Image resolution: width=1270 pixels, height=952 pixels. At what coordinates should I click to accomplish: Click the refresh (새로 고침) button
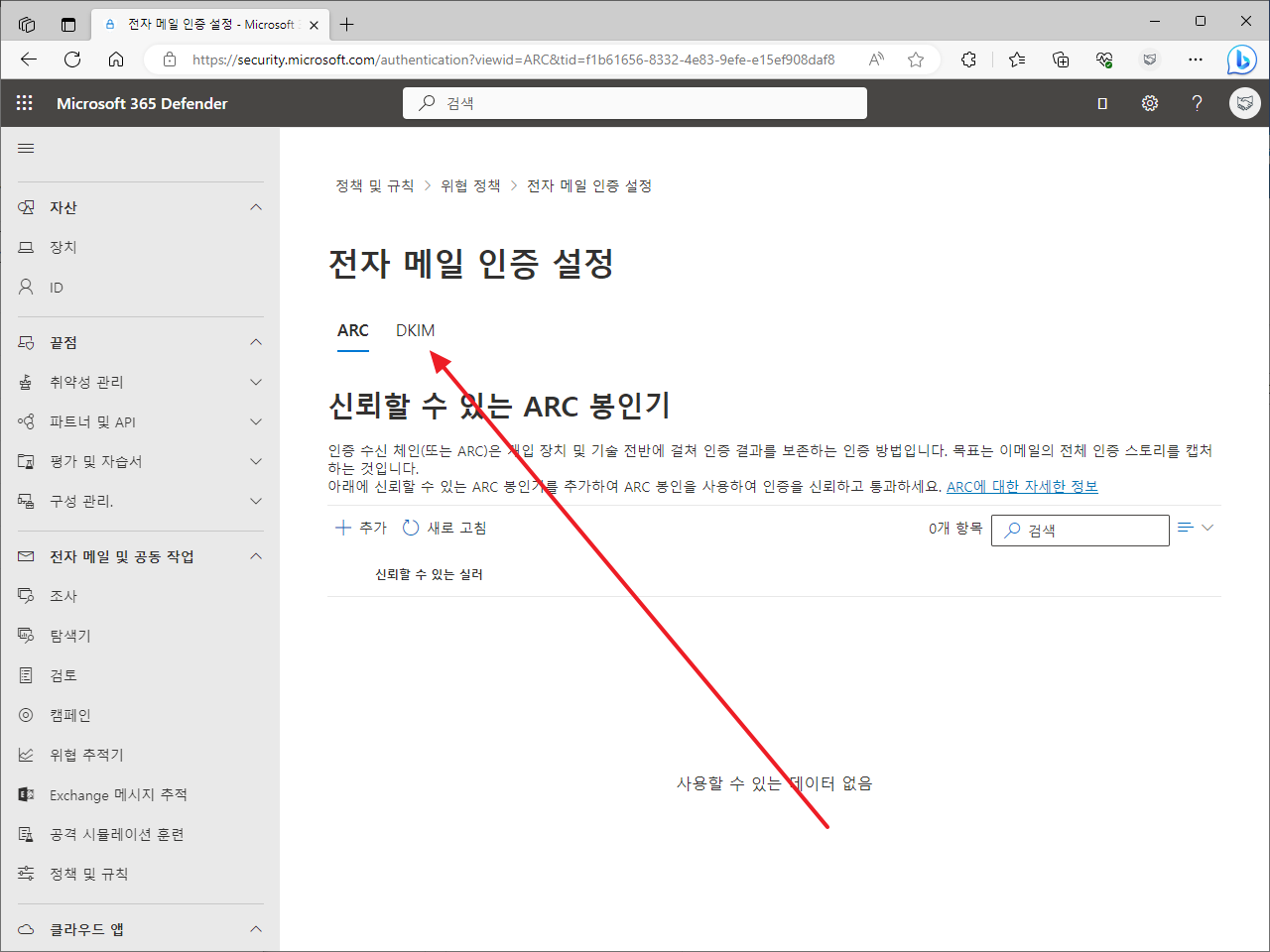444,528
